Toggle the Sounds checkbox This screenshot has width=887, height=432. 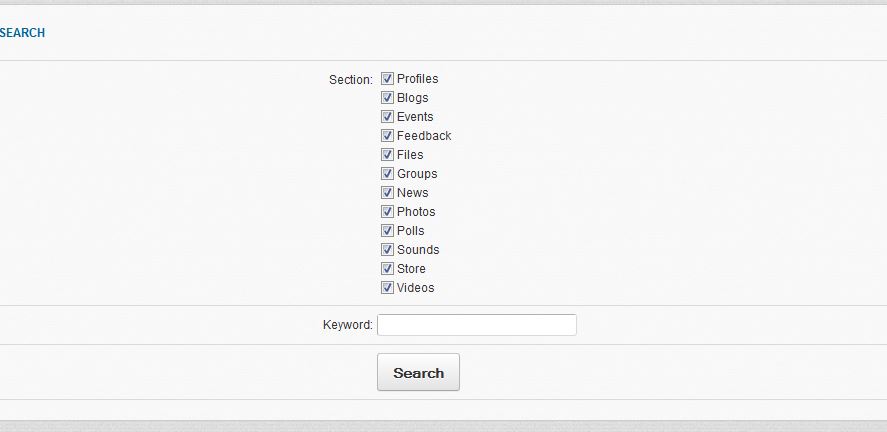[387, 250]
